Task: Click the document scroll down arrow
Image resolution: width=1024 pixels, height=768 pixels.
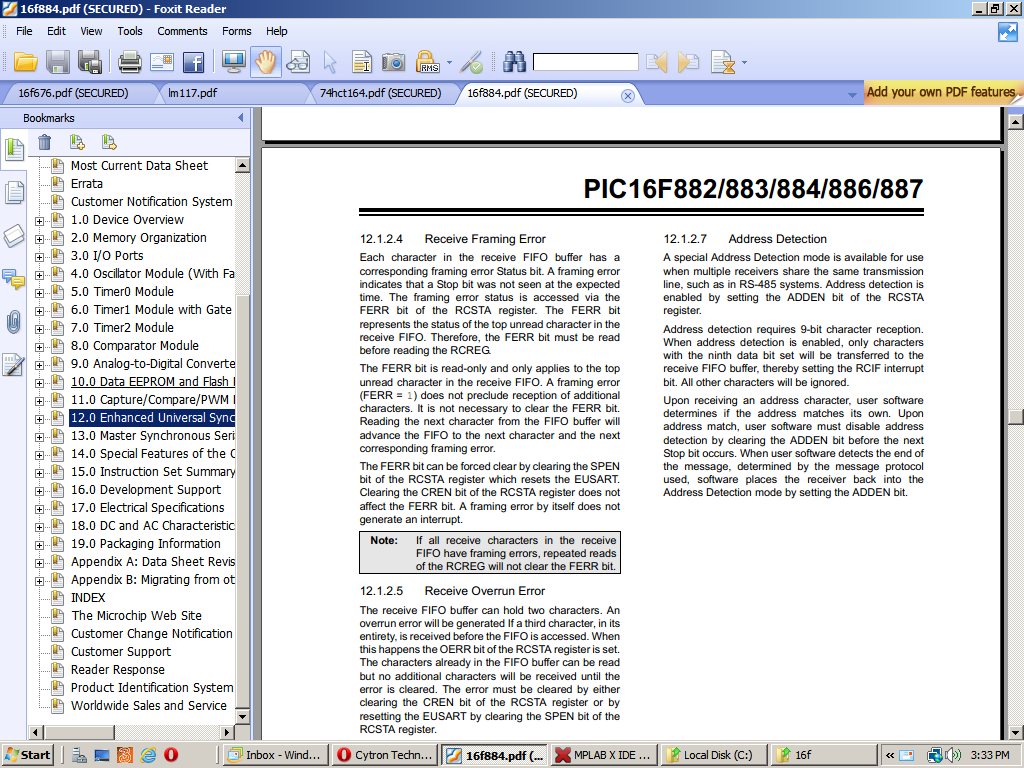Action: tap(1016, 732)
